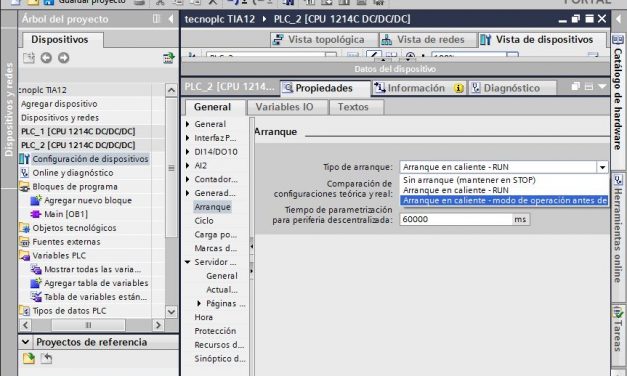Click the back arrow in project tree toolbar
Viewport: 627px width, 376px height.
[46, 58]
